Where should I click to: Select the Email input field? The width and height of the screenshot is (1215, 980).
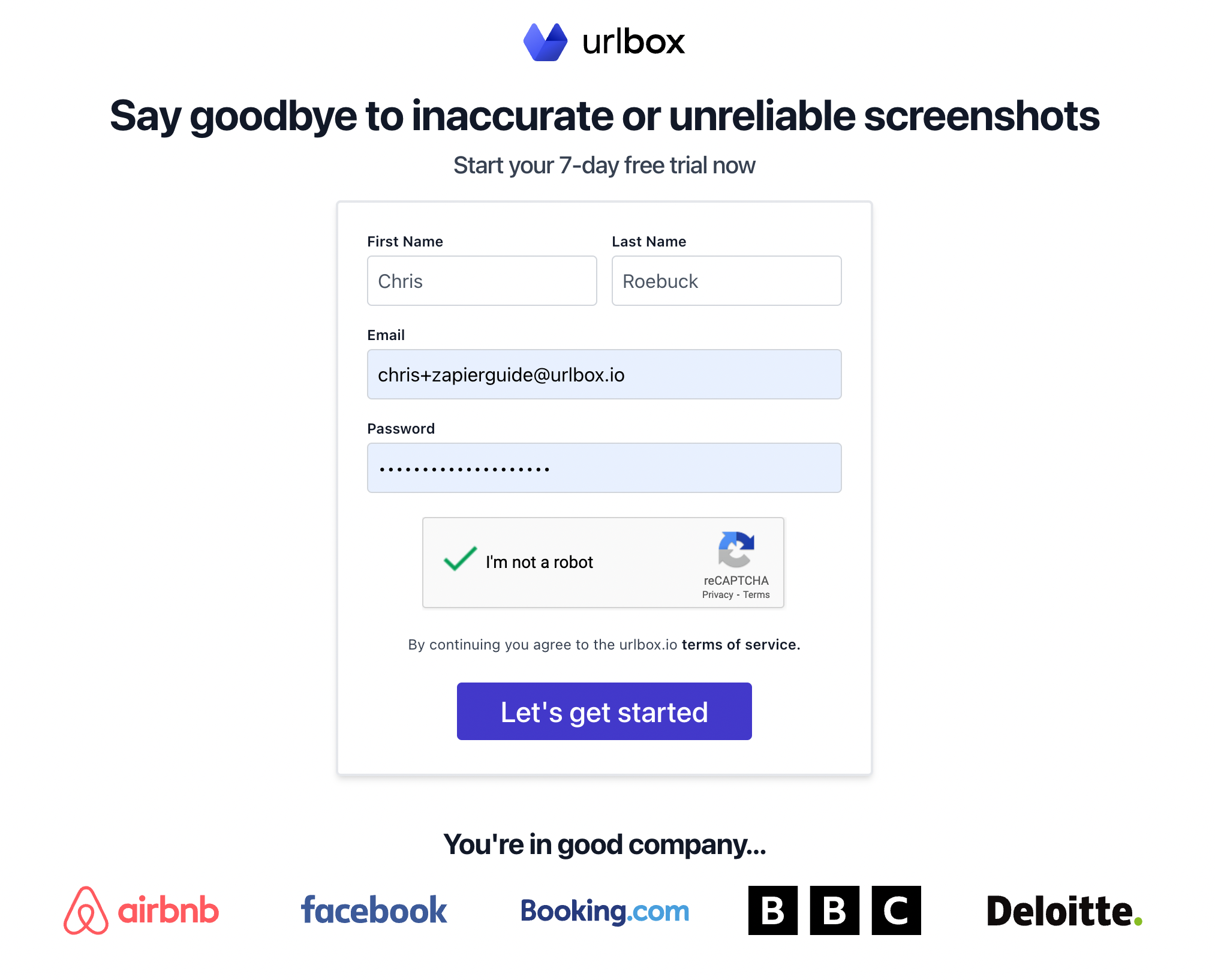coord(603,374)
